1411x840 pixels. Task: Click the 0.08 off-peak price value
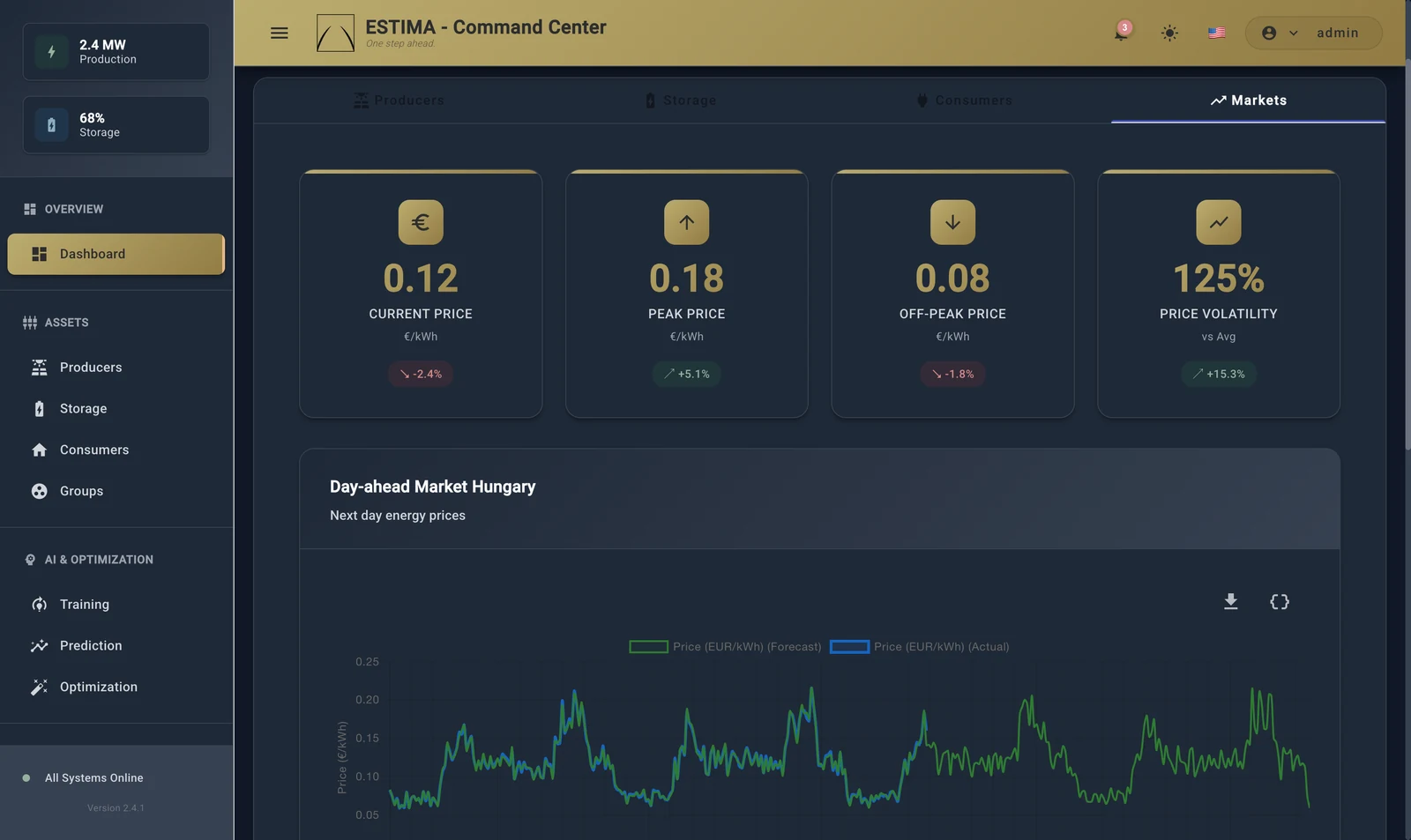(952, 279)
